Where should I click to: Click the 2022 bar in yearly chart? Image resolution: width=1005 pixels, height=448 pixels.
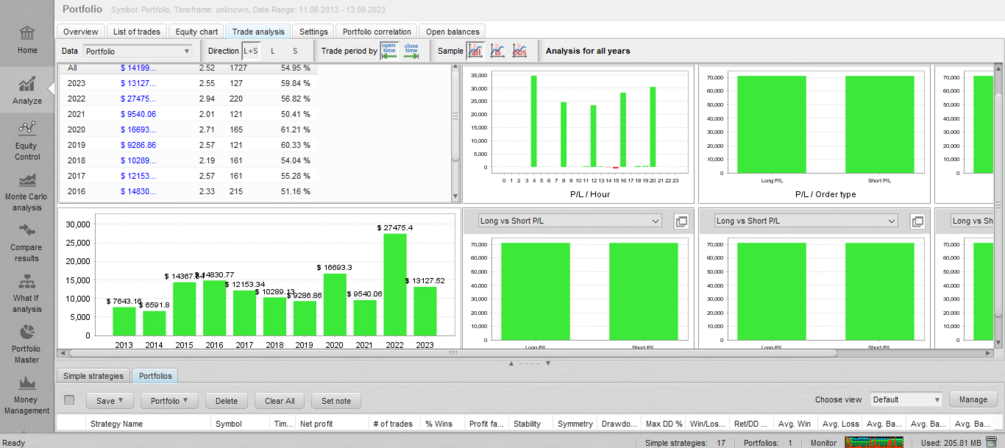click(x=395, y=285)
